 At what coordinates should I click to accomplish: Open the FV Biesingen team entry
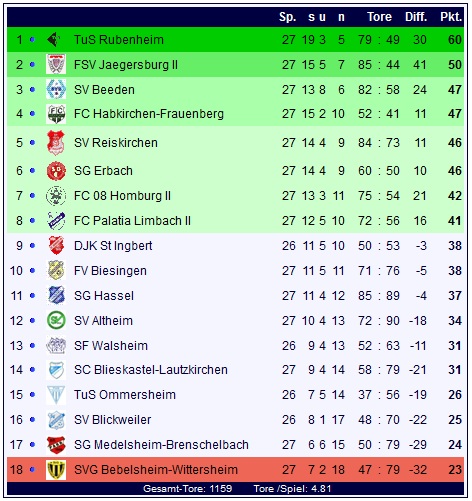(x=110, y=271)
